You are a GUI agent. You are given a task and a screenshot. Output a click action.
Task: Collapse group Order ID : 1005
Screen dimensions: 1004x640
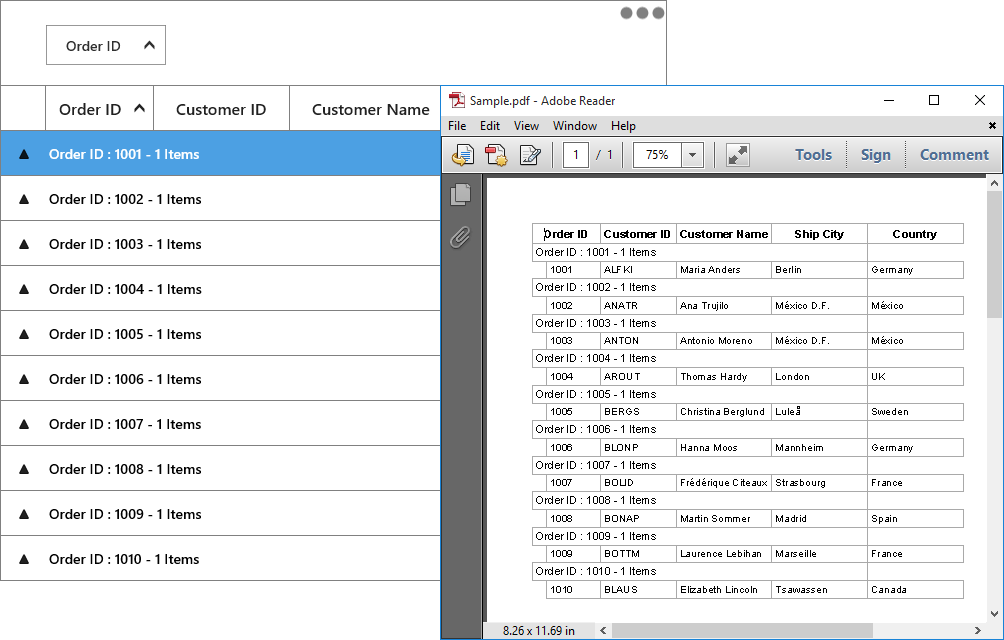pyautogui.click(x=24, y=334)
